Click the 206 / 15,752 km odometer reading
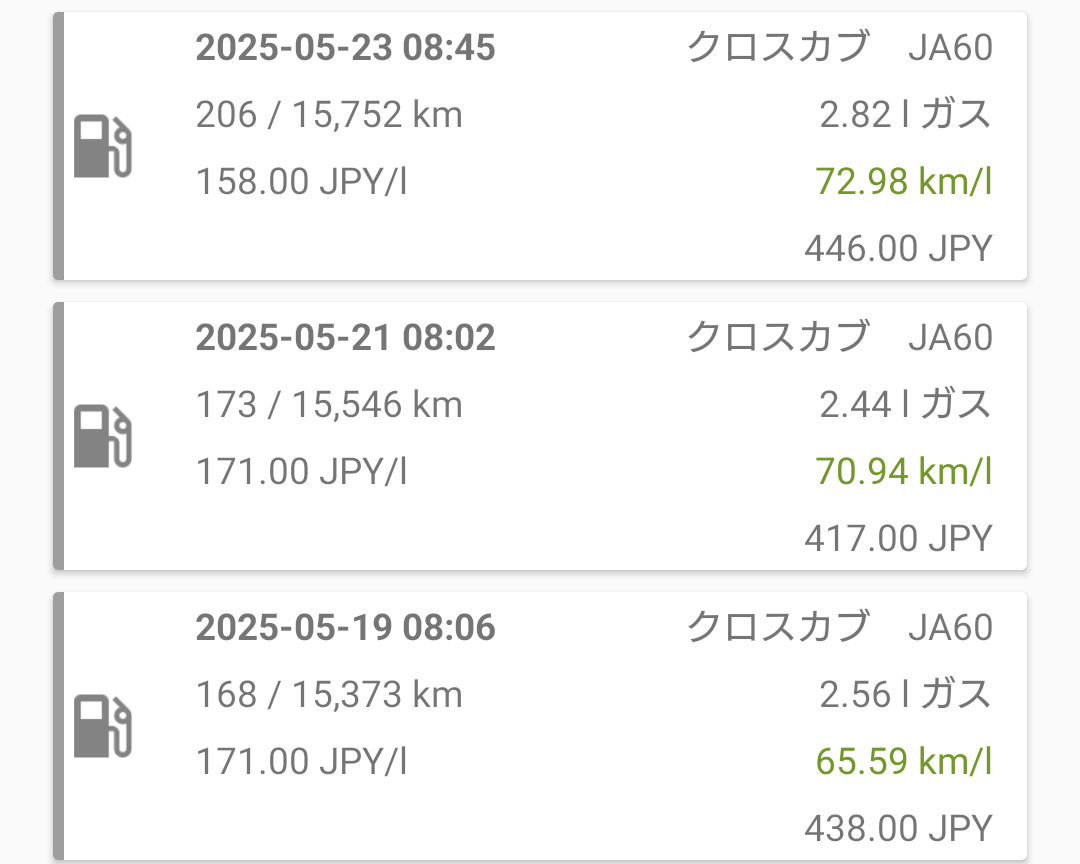Image resolution: width=1080 pixels, height=864 pixels. coord(329,116)
